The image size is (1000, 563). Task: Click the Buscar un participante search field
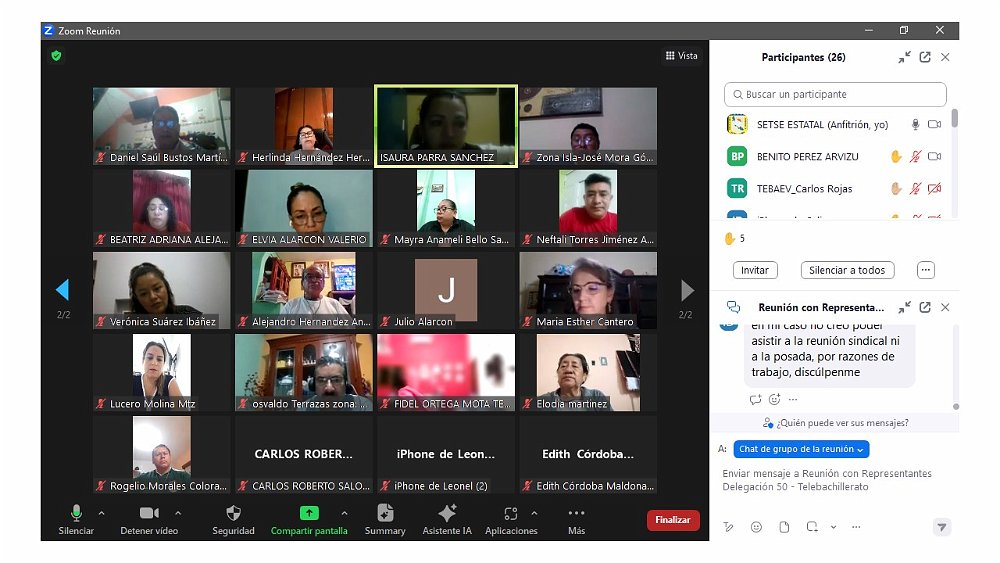835,95
